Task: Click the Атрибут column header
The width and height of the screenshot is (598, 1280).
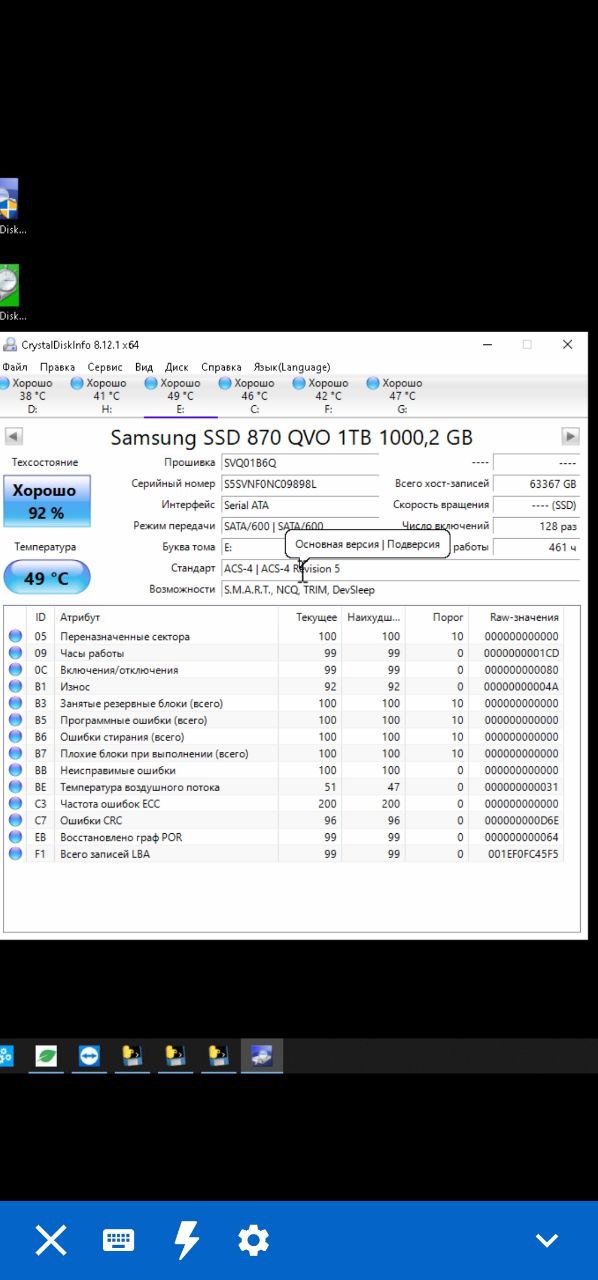Action: coord(166,617)
